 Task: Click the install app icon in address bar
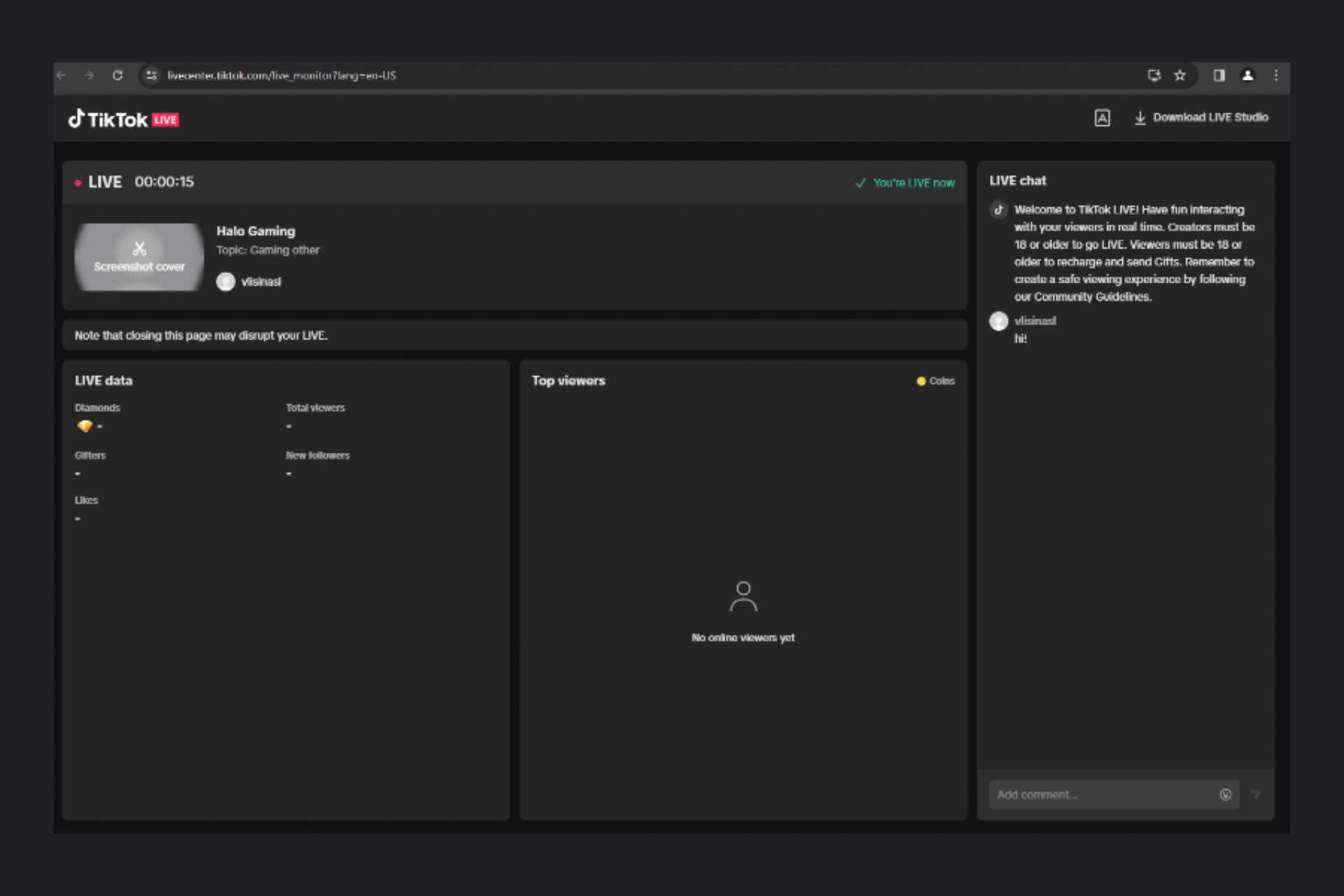[1154, 76]
